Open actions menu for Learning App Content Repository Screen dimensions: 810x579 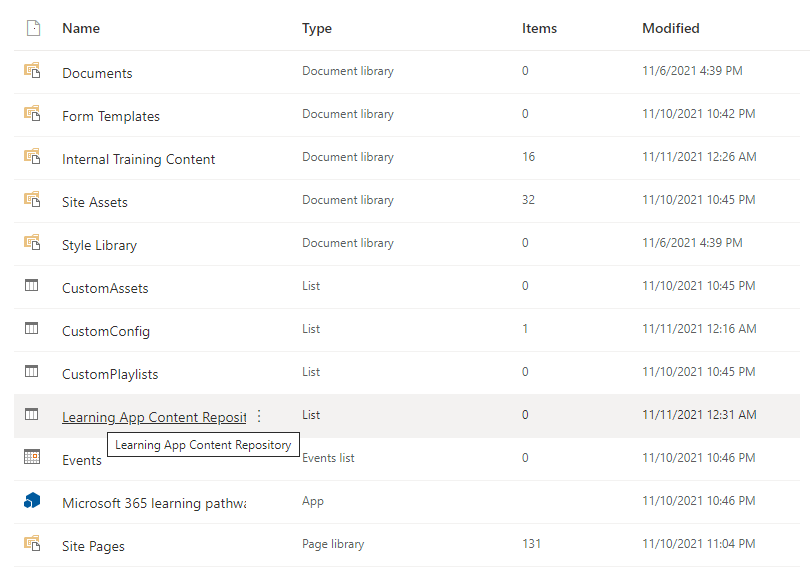pyautogui.click(x=259, y=416)
